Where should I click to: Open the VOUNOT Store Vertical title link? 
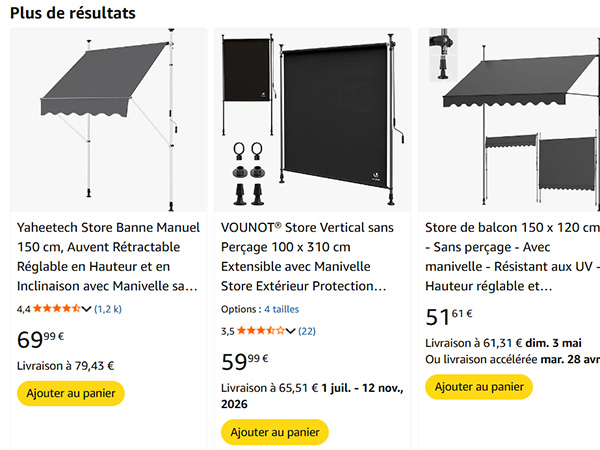(x=312, y=257)
